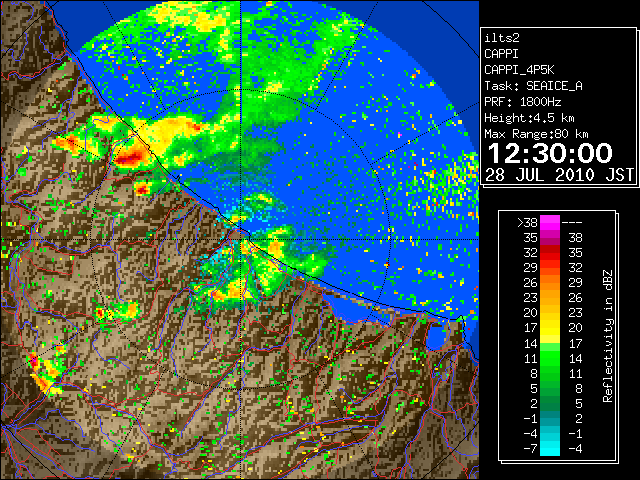Click the magenta >38 dBZ swatch
Viewport: 640px width, 480px height.
550,222
